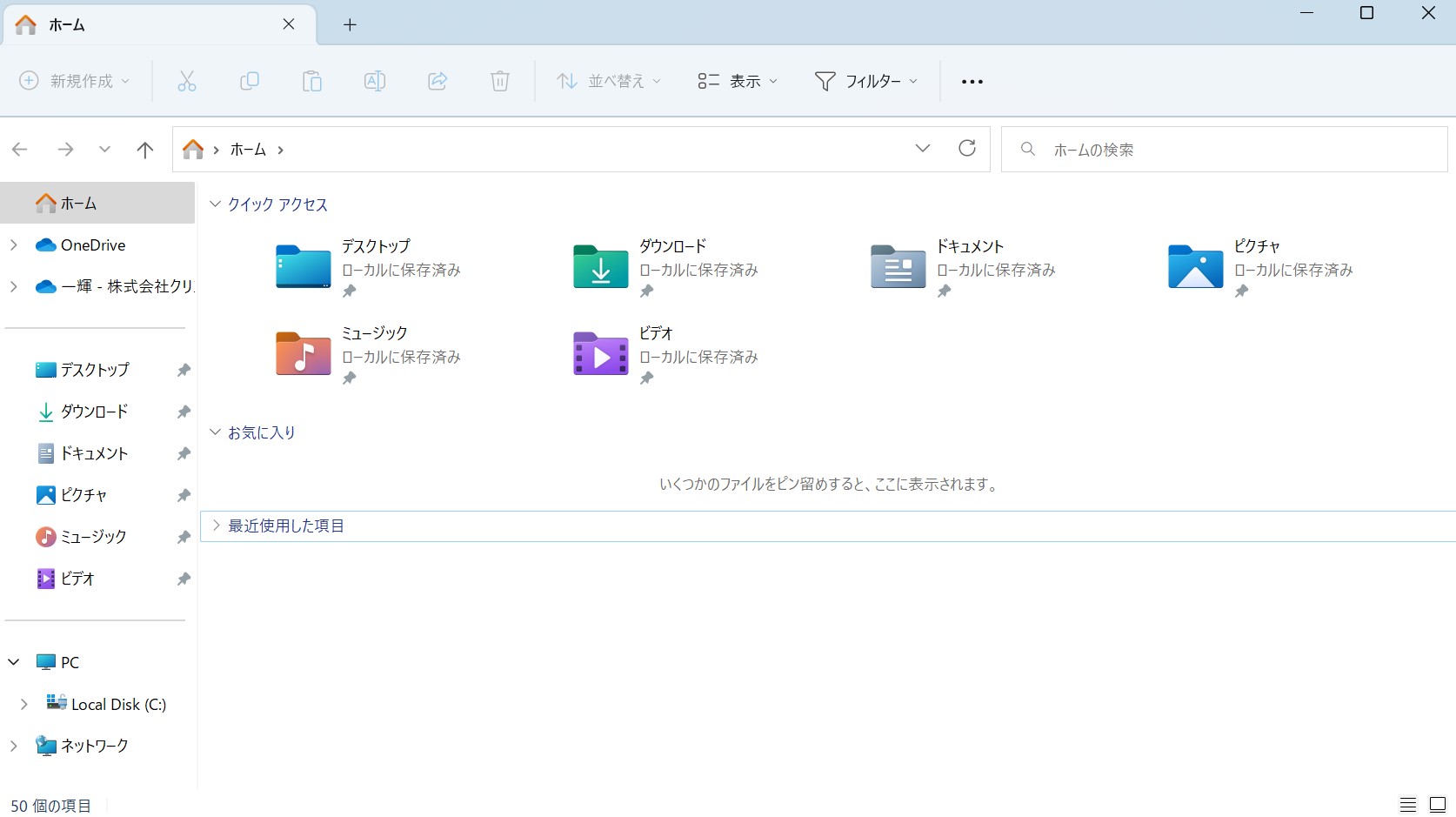1456x817 pixels.
Task: Switch to details view in status bar
Action: [1407, 805]
